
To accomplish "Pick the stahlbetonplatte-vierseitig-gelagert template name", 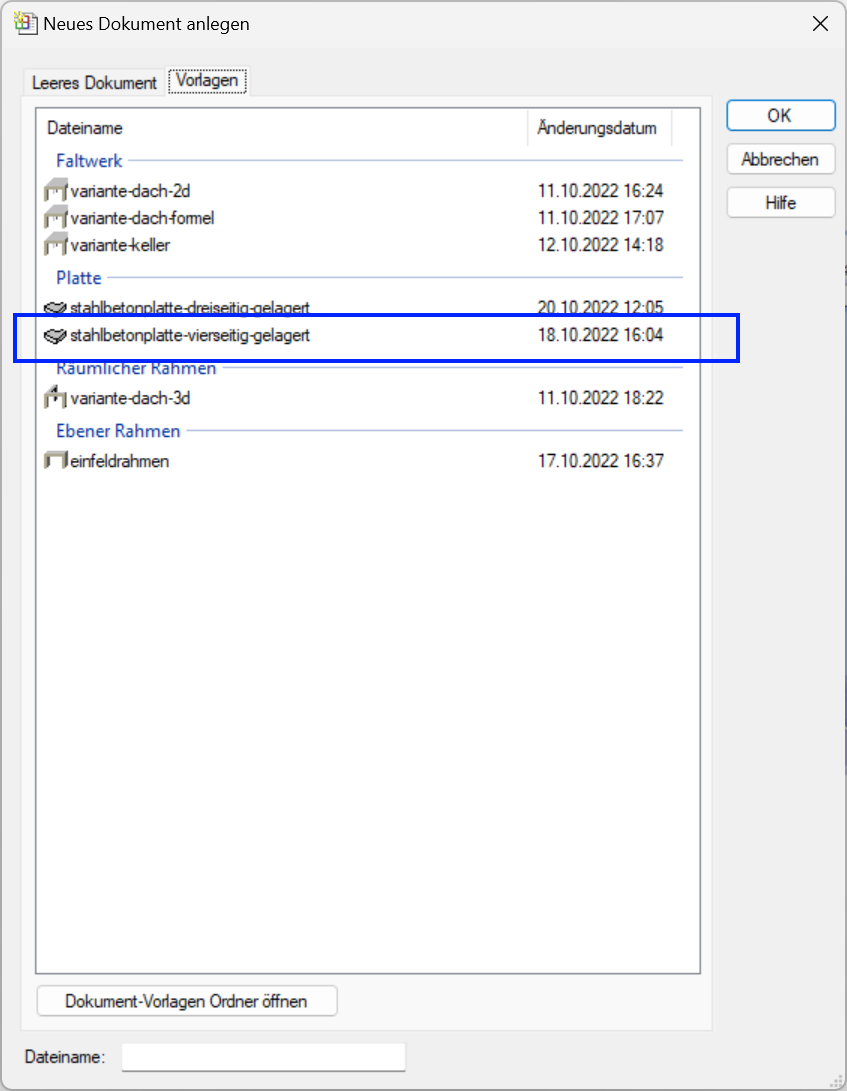I will click(190, 335).
